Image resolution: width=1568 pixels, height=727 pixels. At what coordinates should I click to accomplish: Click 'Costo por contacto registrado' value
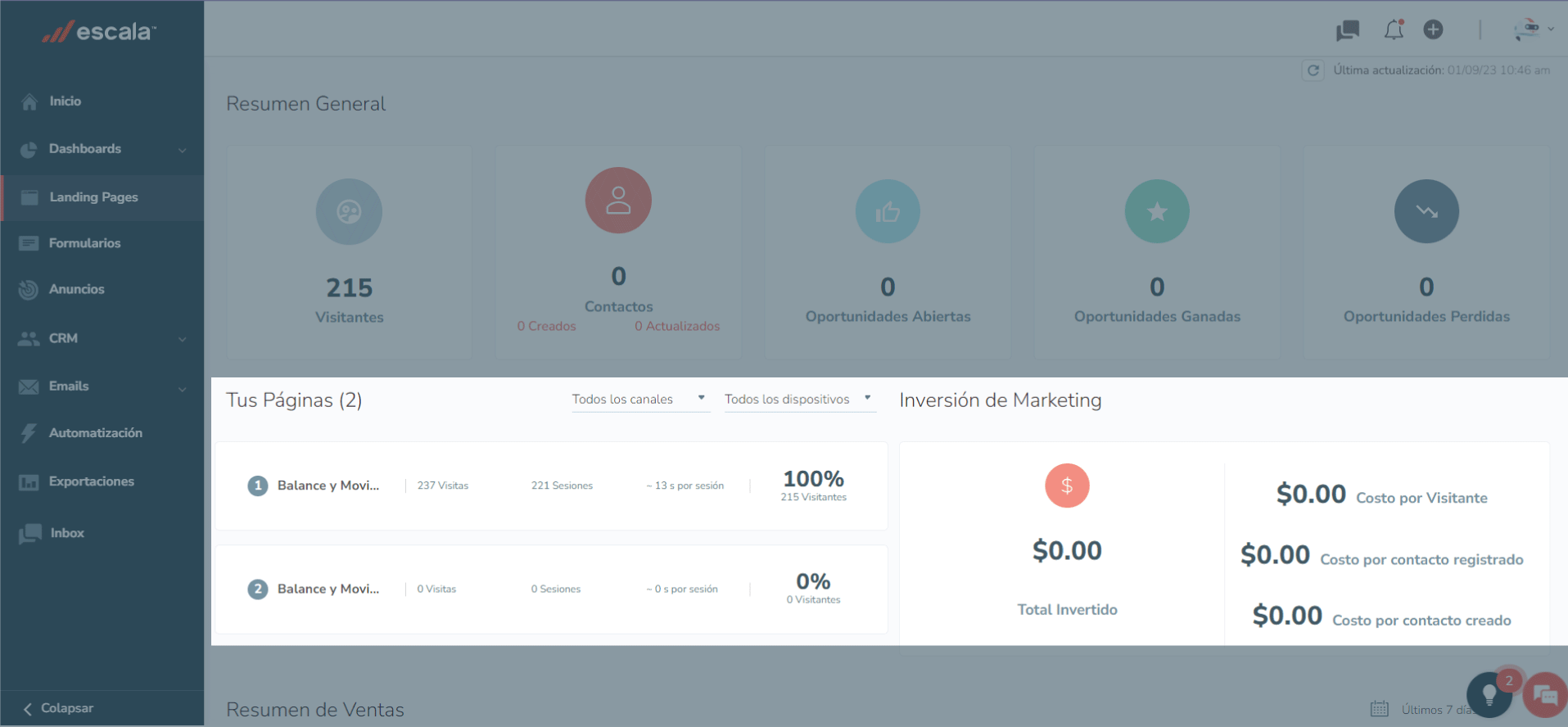1275,555
